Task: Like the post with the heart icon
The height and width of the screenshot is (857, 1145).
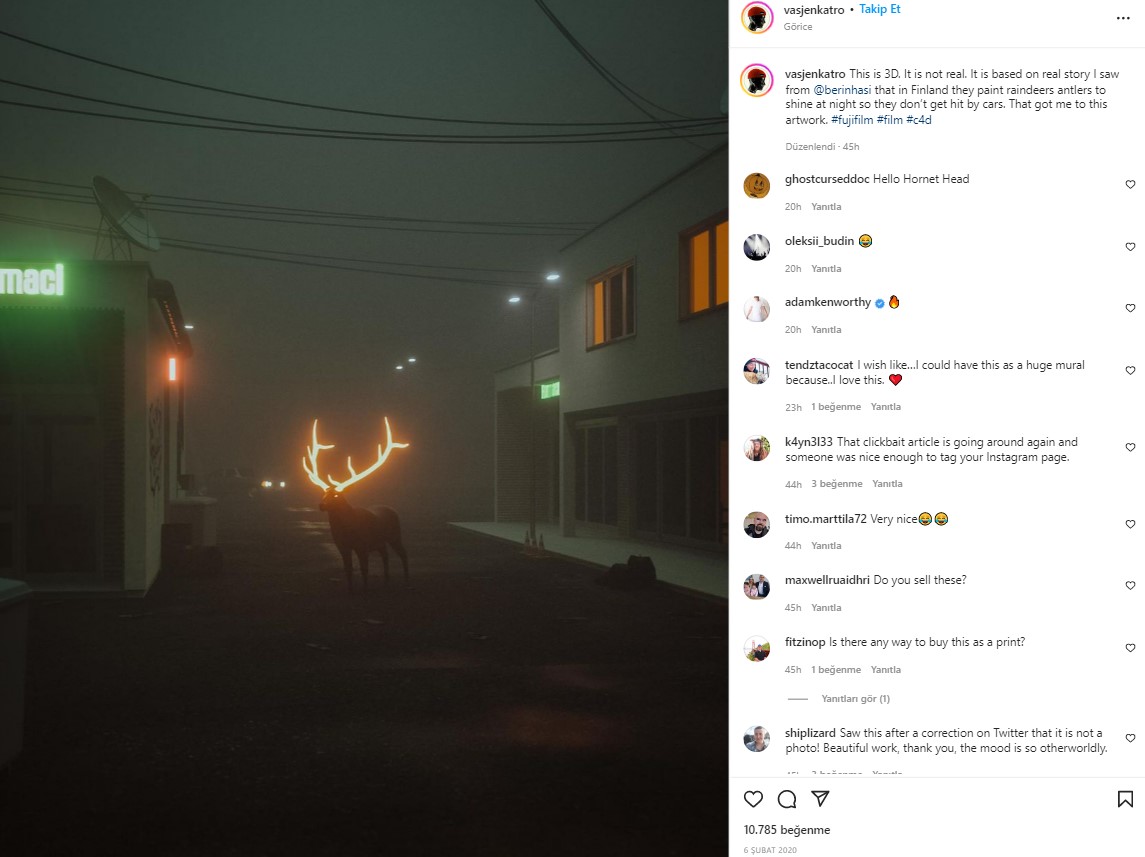Action: click(753, 799)
